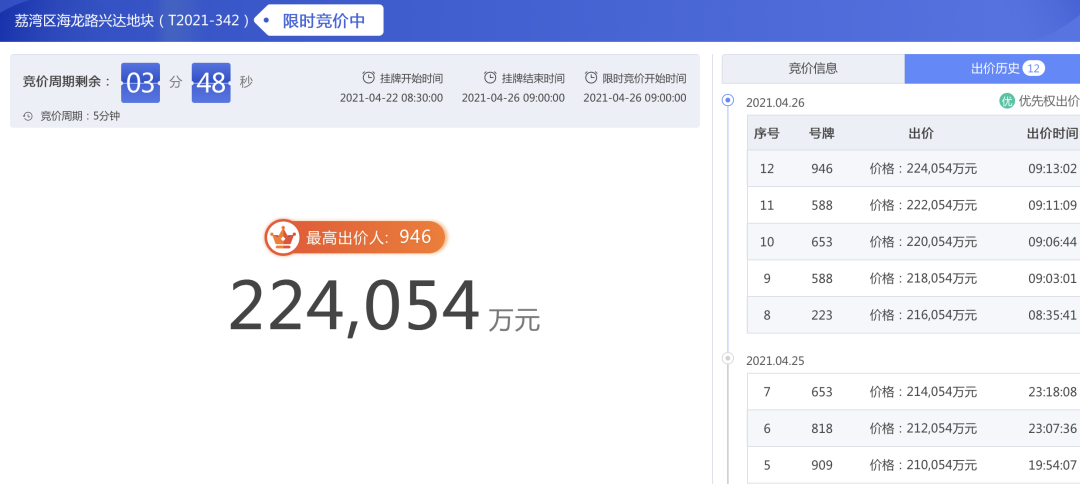Click the 优先权出价 legend label
The height and width of the screenshot is (484, 1080).
tap(1048, 101)
